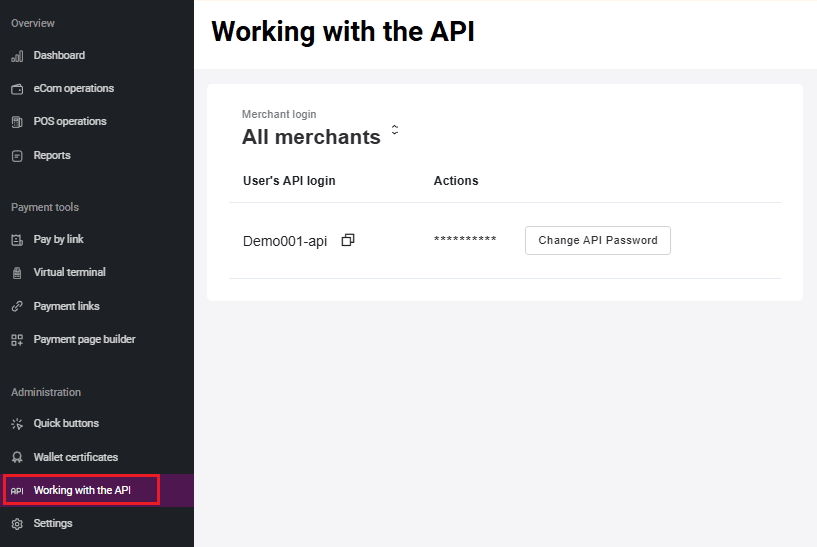Image resolution: width=817 pixels, height=547 pixels.
Task: Open Quick buttons menu item
Action: [66, 423]
